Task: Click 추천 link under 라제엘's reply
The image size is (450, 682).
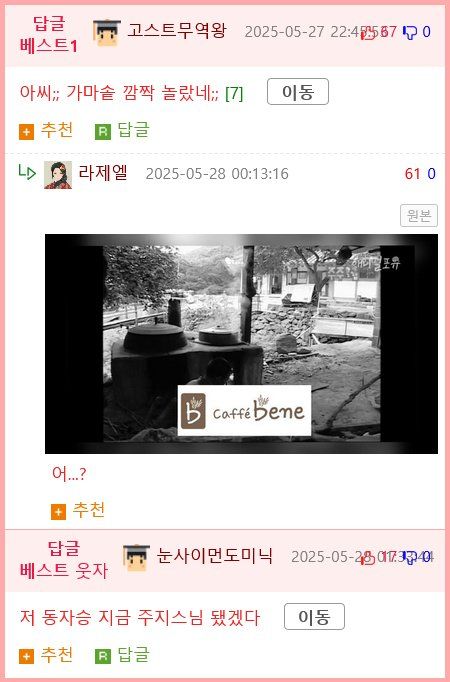Action: pos(89,509)
